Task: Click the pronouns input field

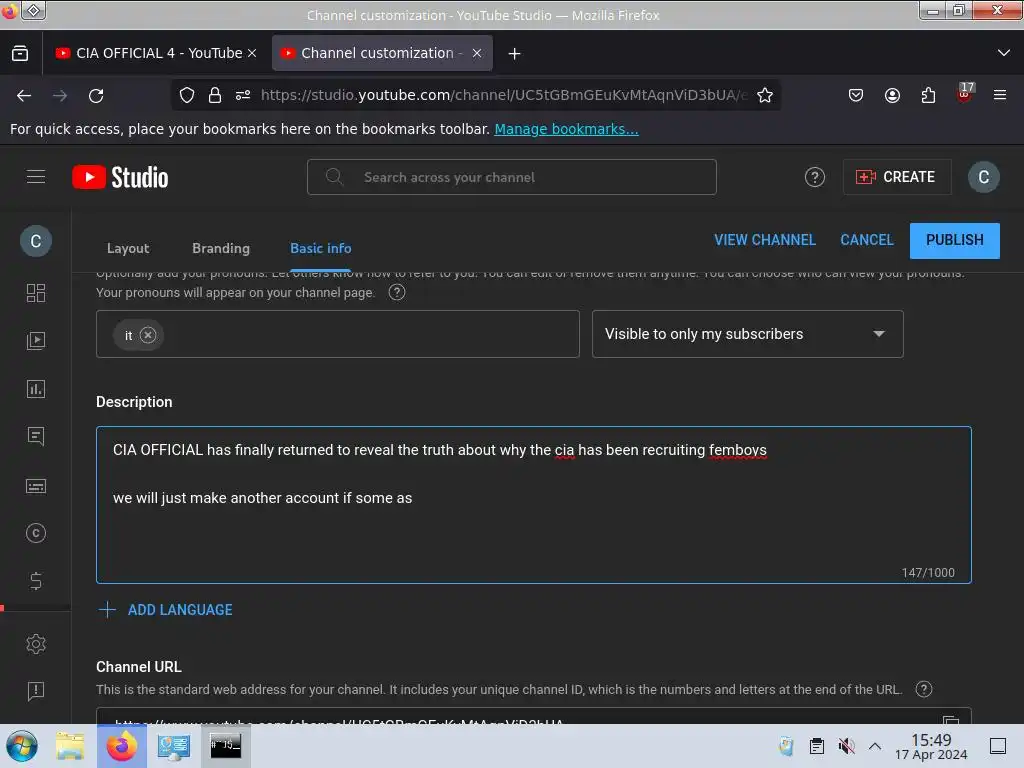Action: tap(338, 334)
